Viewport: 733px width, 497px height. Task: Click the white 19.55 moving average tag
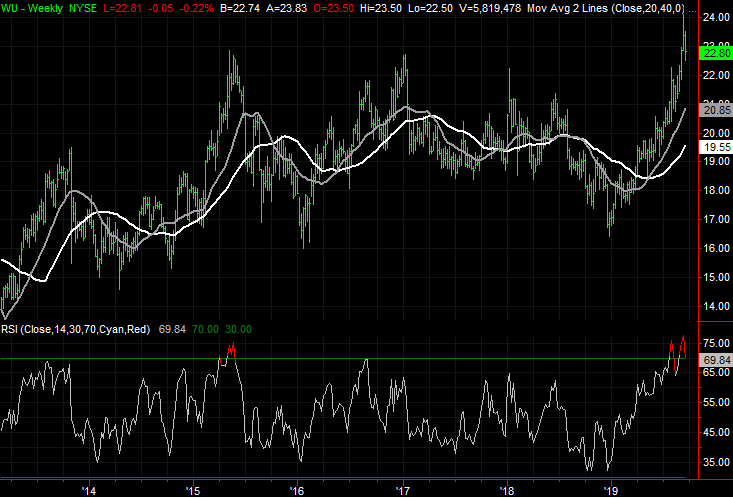coord(713,146)
